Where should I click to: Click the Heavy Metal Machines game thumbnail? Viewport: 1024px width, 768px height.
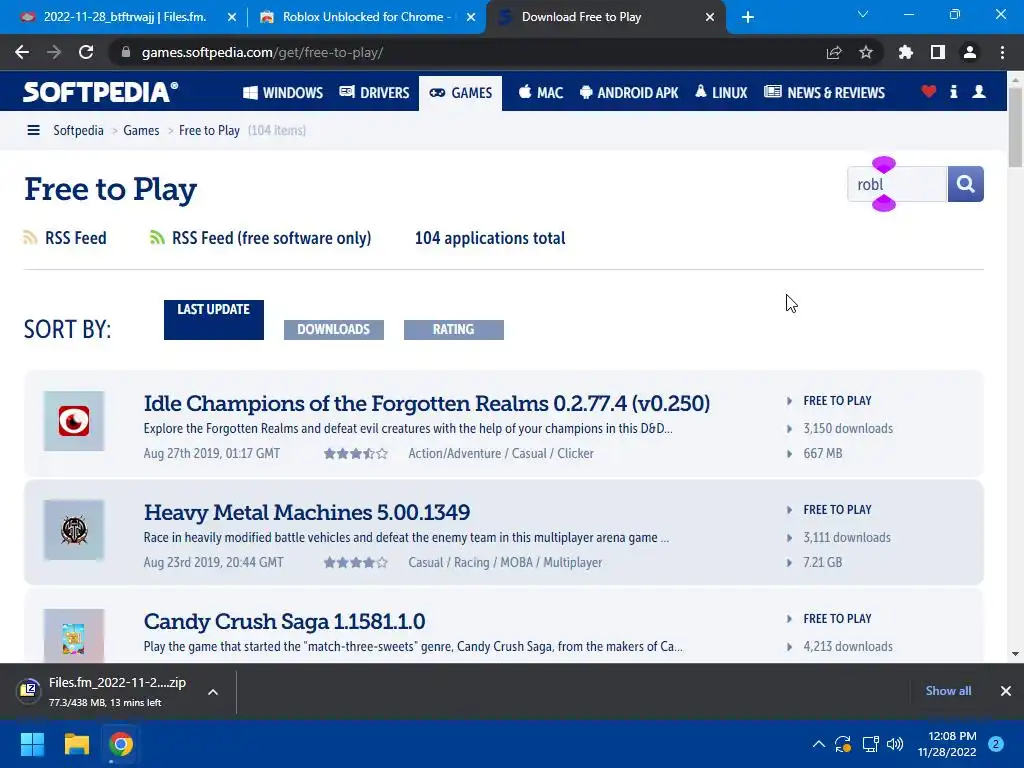(74, 530)
